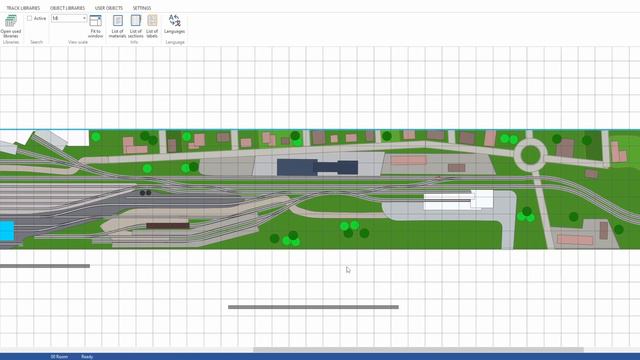Open List of sections
Viewport: 640px width, 360px height.
[x=136, y=26]
